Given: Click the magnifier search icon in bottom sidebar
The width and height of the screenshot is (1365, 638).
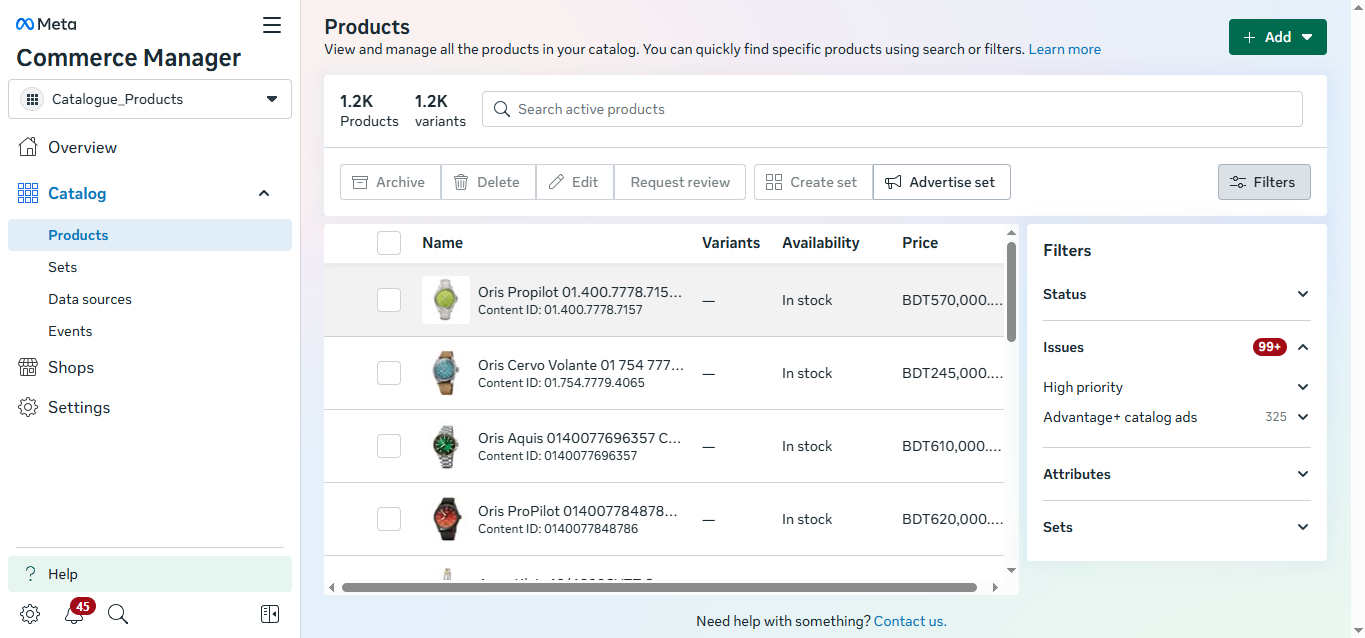Looking at the screenshot, I should coord(118,614).
